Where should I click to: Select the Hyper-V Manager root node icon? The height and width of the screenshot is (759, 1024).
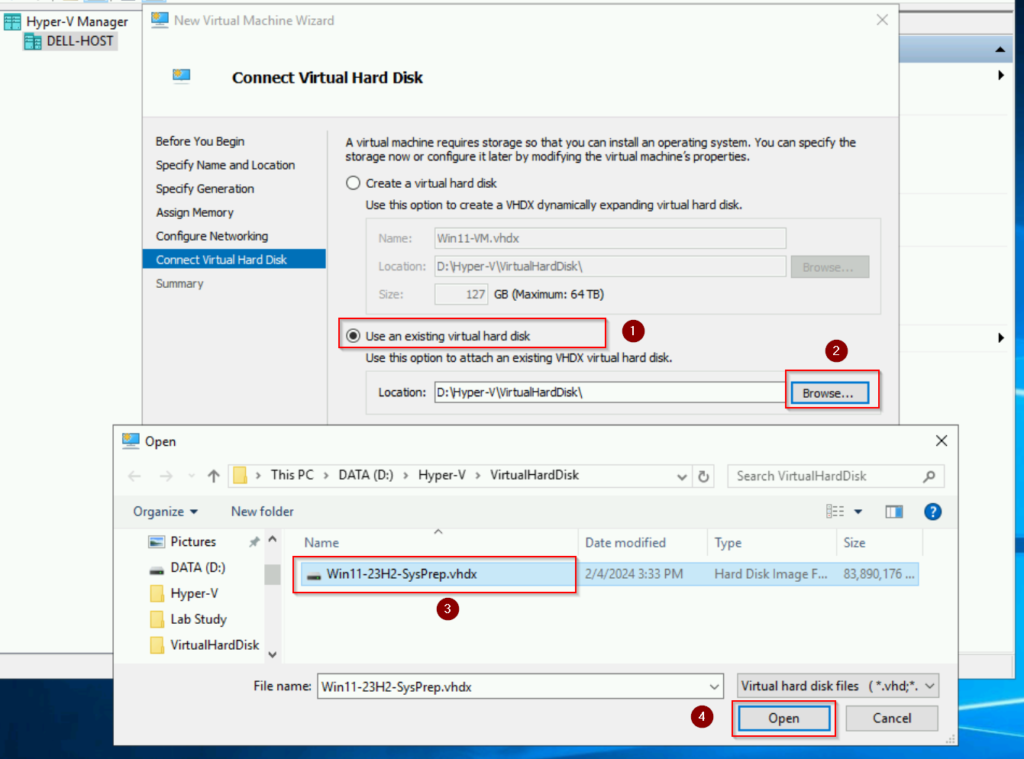click(x=12, y=22)
